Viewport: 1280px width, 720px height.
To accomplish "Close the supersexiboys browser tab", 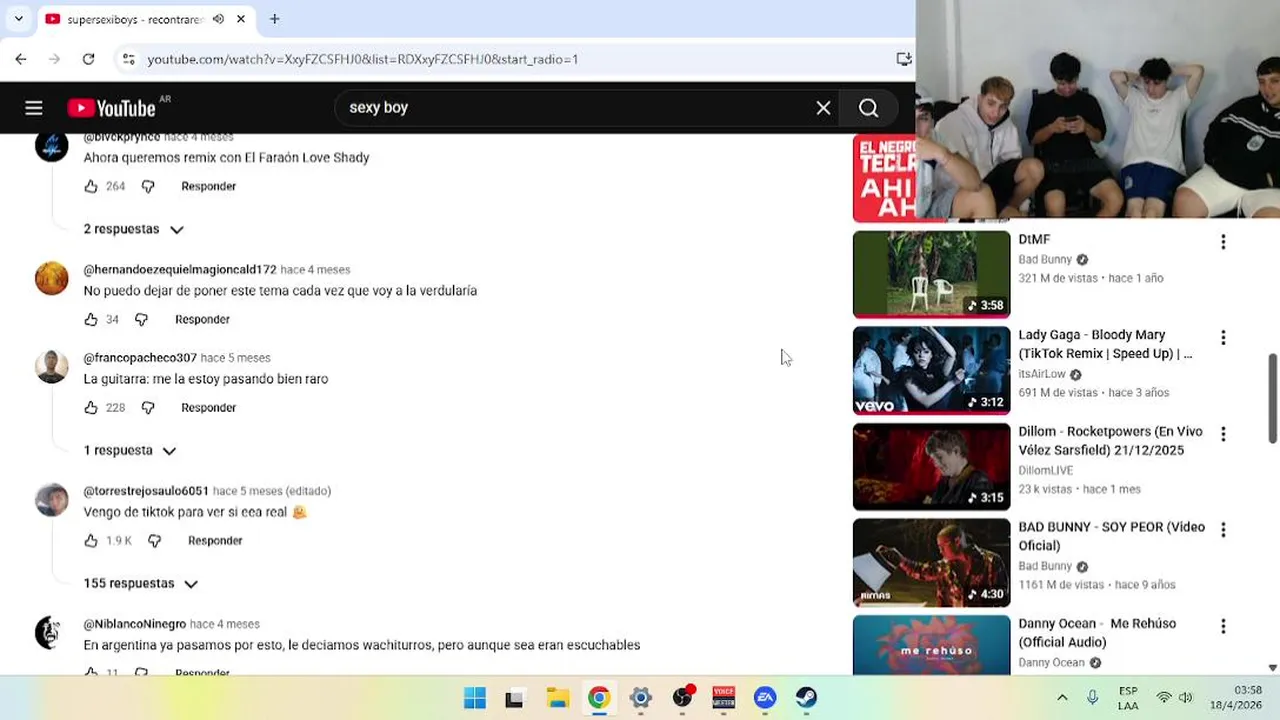I will pos(241,19).
